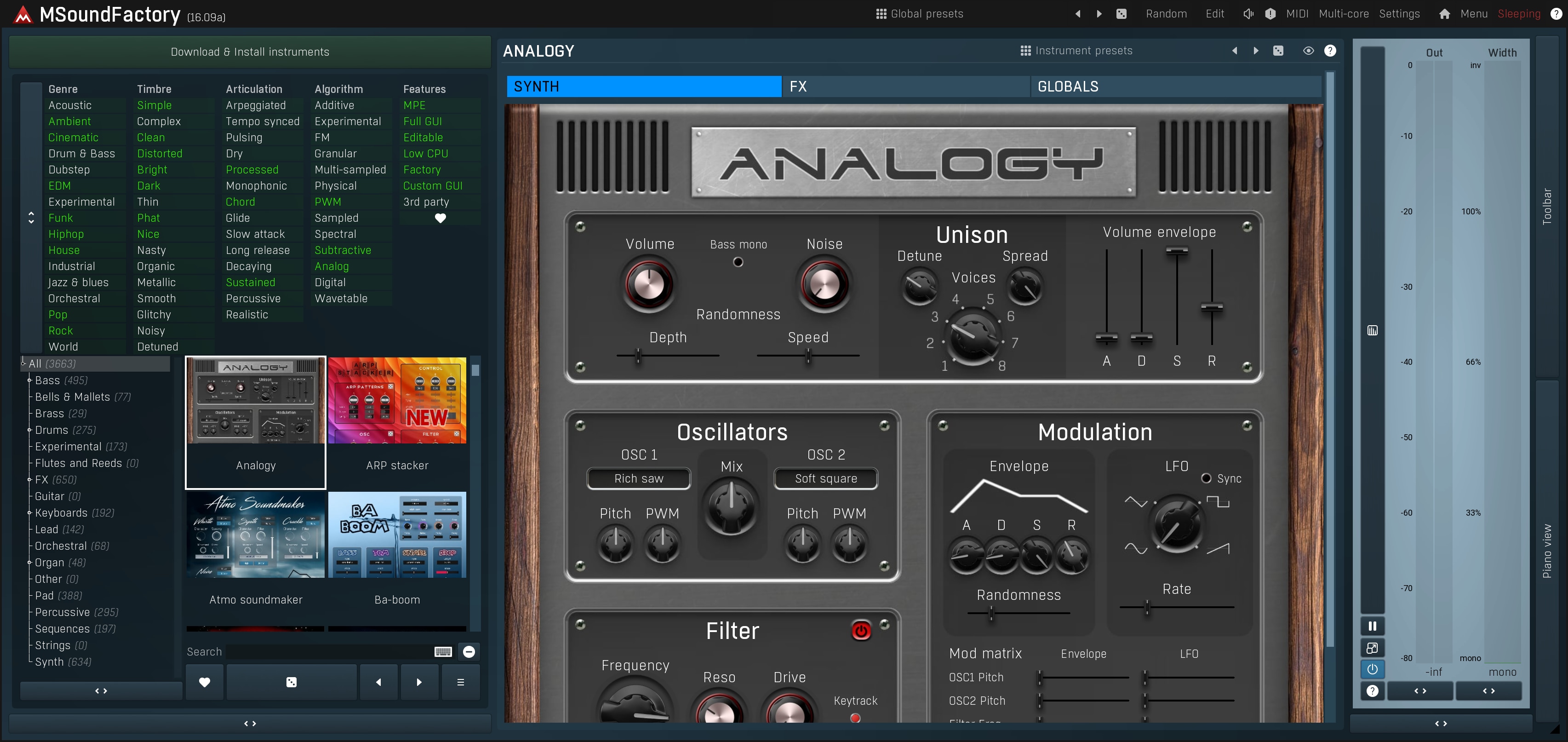Click meter settings icon left of scale
Viewport: 1568px width, 742px height.
(1372, 331)
